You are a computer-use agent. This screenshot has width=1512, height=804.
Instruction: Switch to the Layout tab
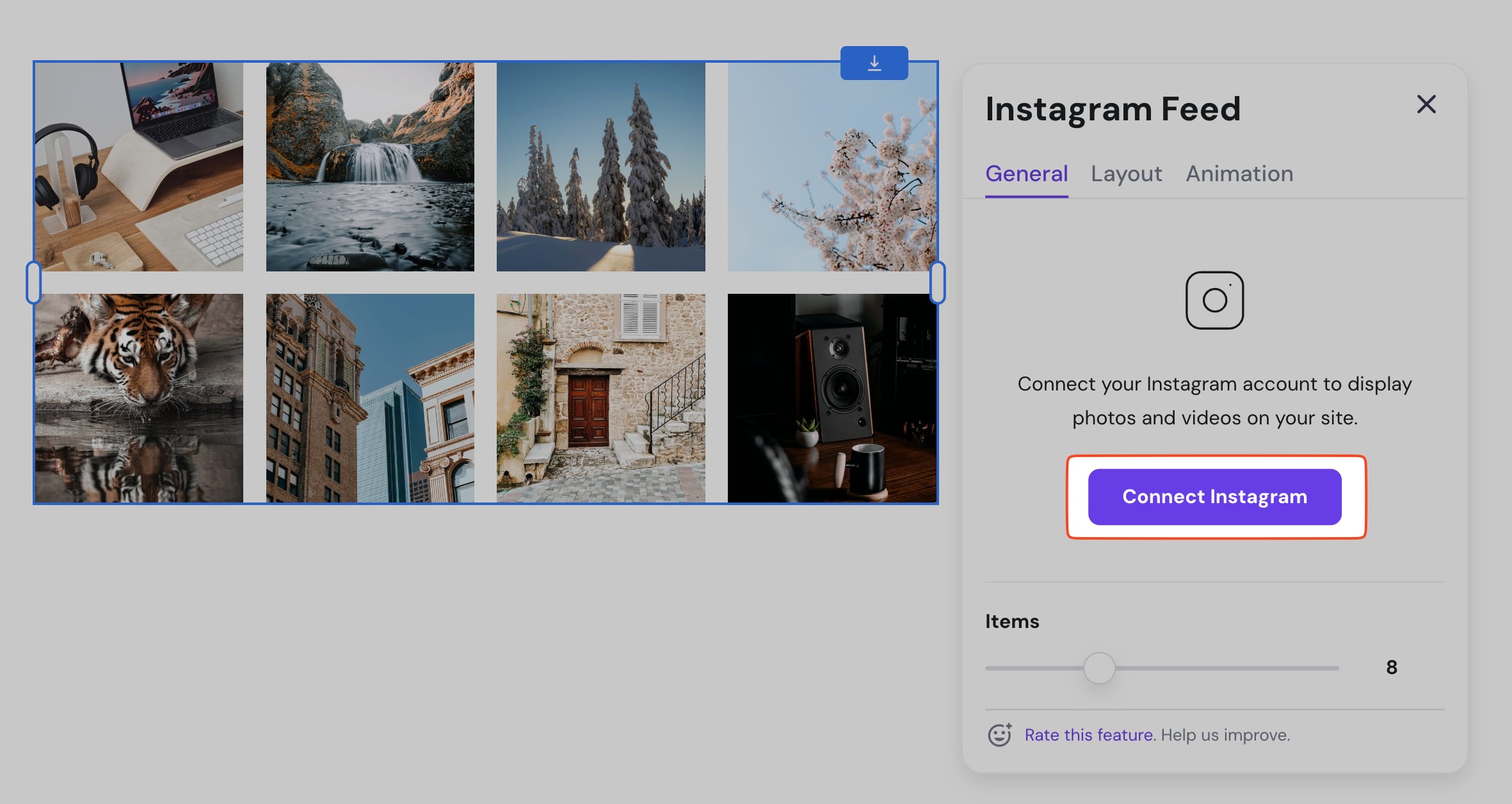click(x=1127, y=173)
